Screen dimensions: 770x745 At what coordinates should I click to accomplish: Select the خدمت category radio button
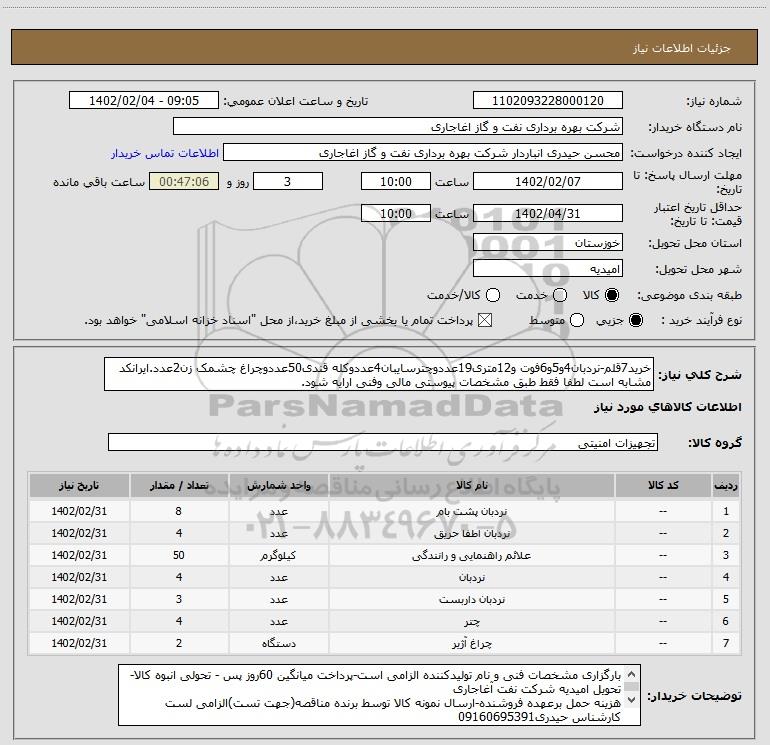click(x=560, y=295)
